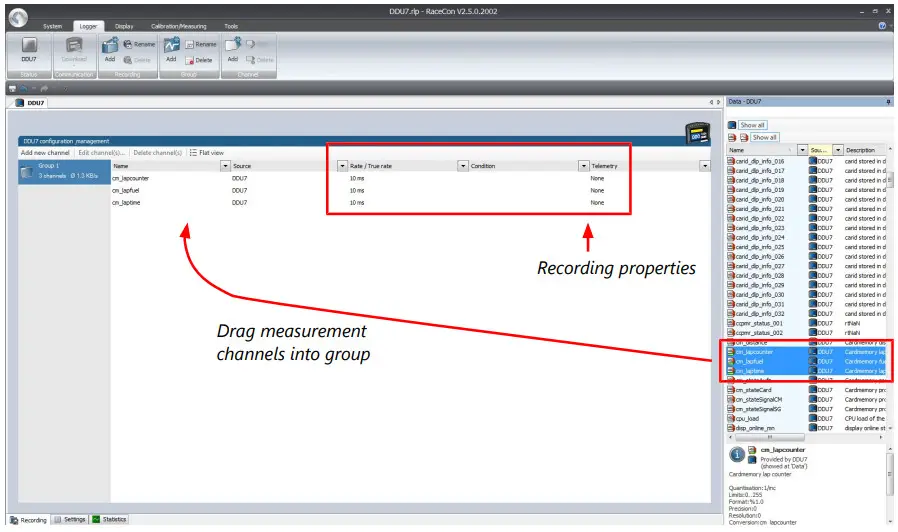Click the channel info pane vertical scrollbar
The width and height of the screenshot is (898, 532).
tap(890, 474)
